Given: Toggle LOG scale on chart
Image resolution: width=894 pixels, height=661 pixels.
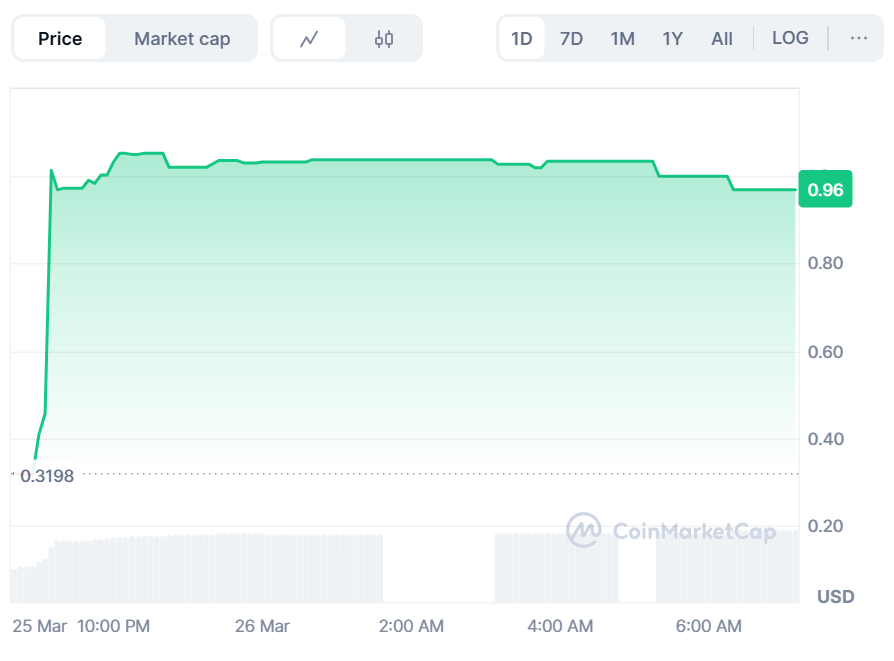Looking at the screenshot, I should click(x=790, y=38).
